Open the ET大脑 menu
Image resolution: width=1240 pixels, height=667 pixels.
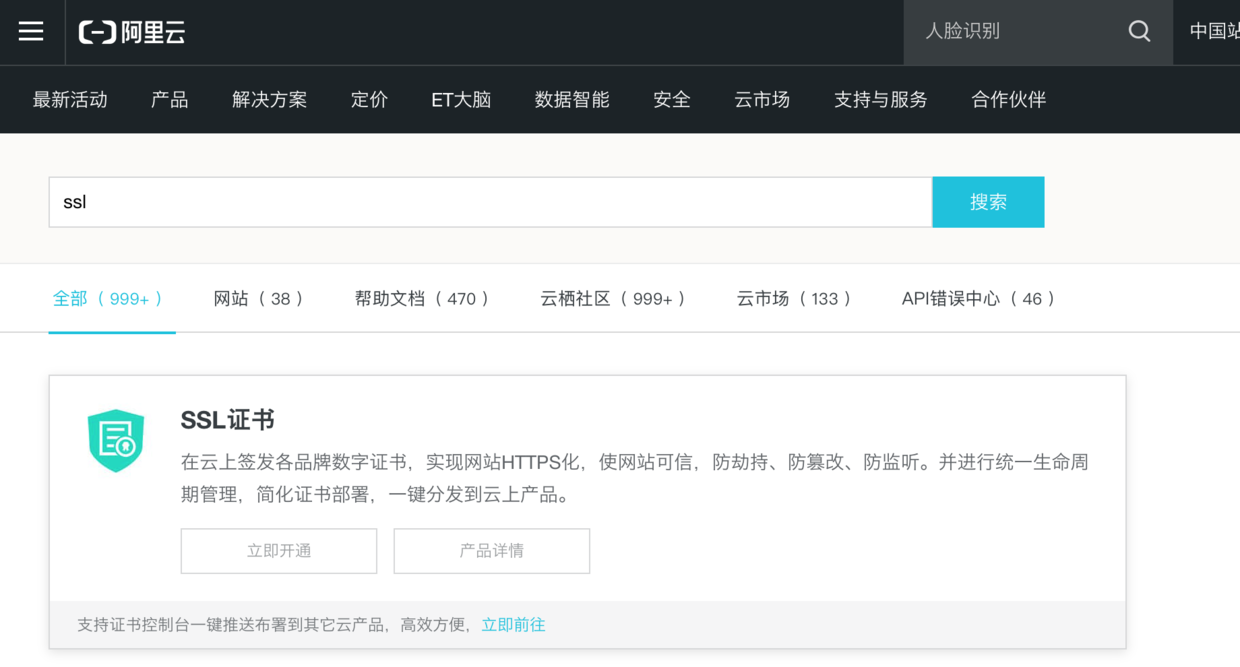click(461, 100)
